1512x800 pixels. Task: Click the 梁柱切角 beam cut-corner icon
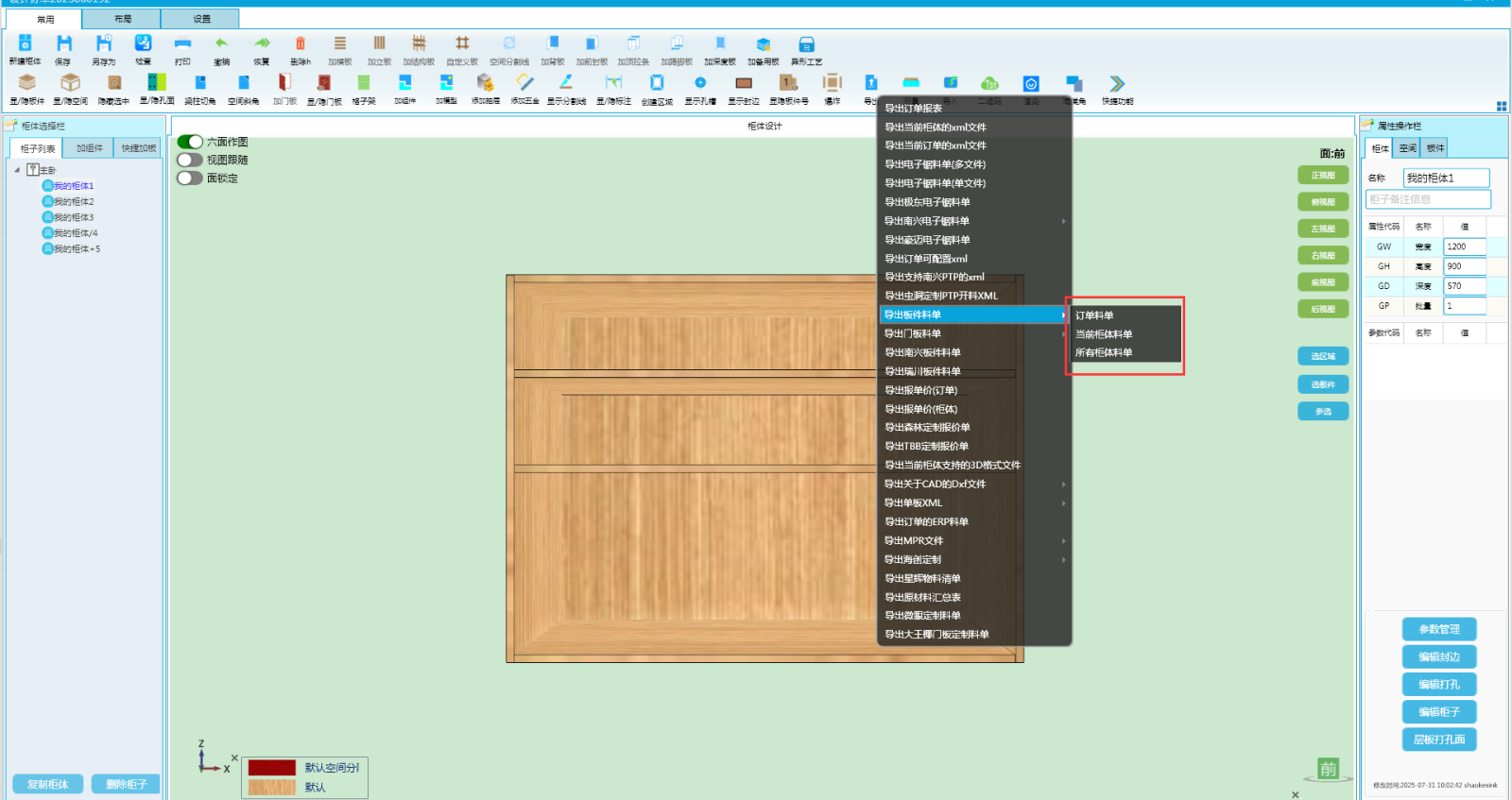point(200,83)
